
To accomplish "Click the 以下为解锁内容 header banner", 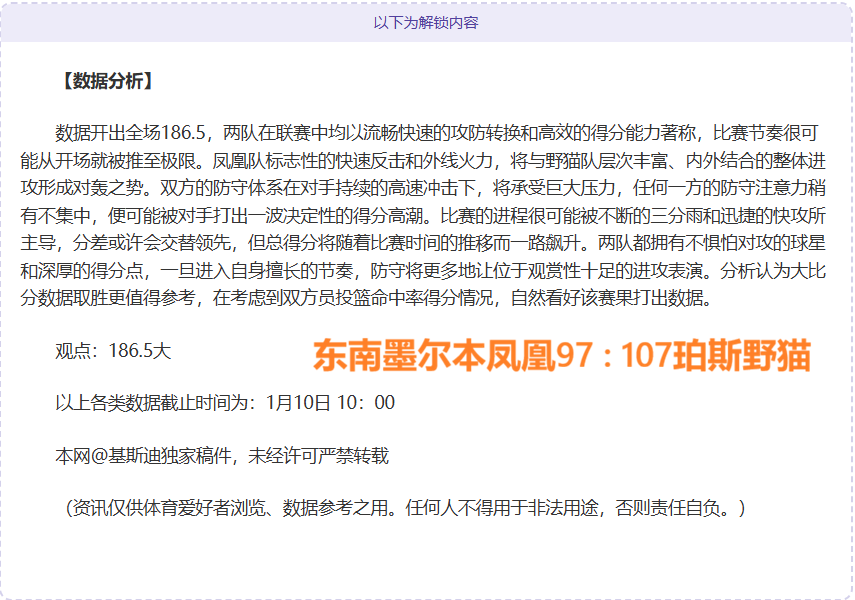I will click(427, 27).
